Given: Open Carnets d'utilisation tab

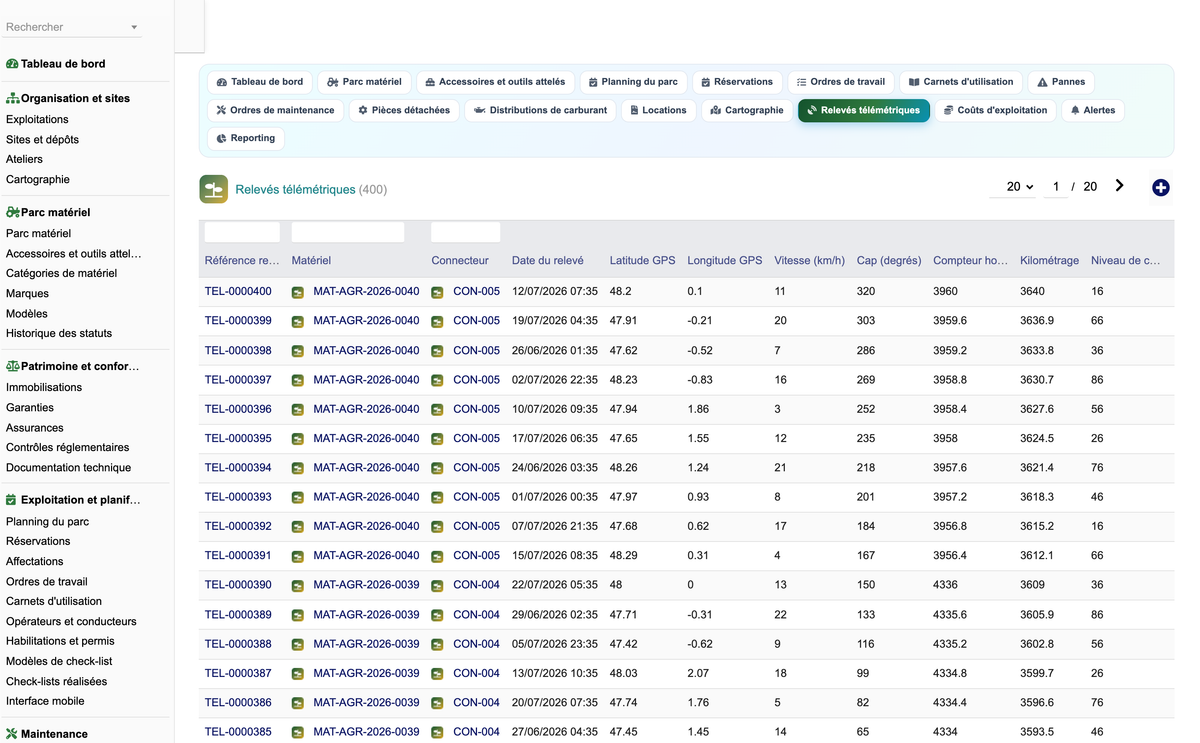Looking at the screenshot, I should click(x=961, y=82).
